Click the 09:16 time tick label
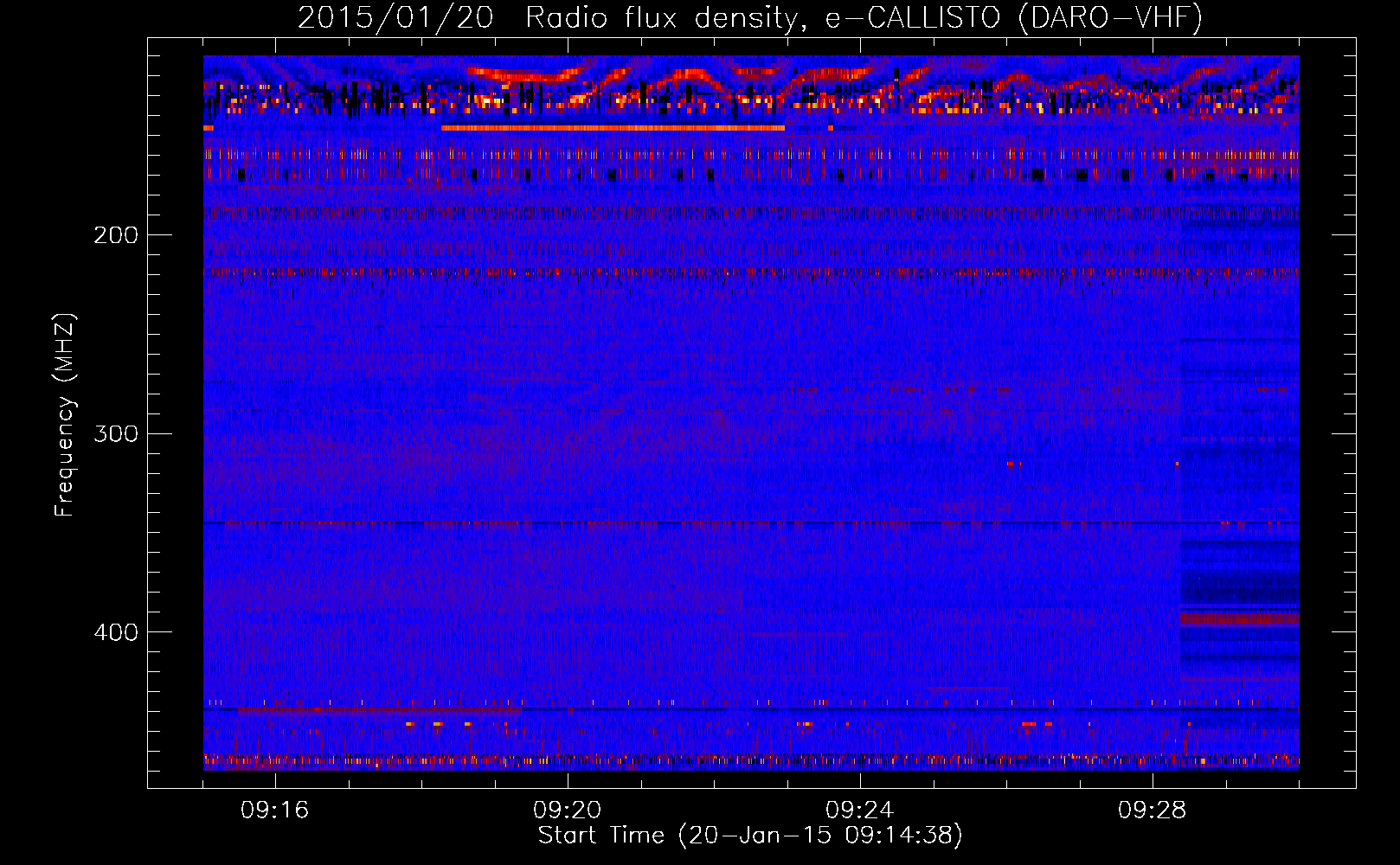 click(275, 811)
